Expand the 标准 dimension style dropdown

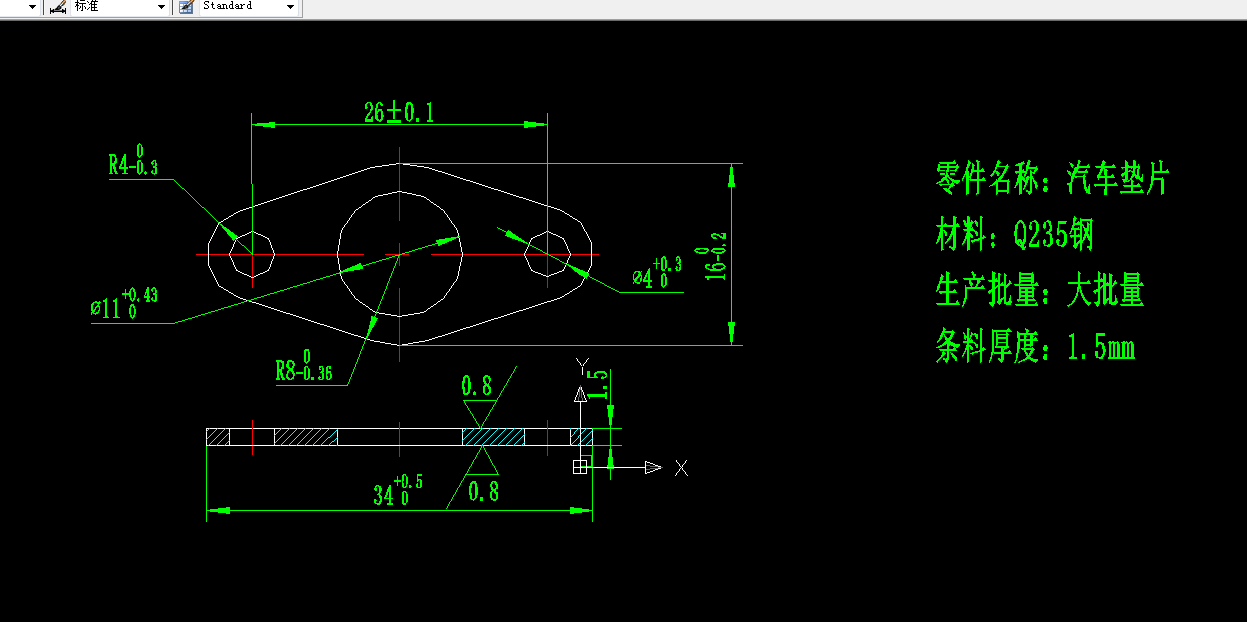point(162,7)
